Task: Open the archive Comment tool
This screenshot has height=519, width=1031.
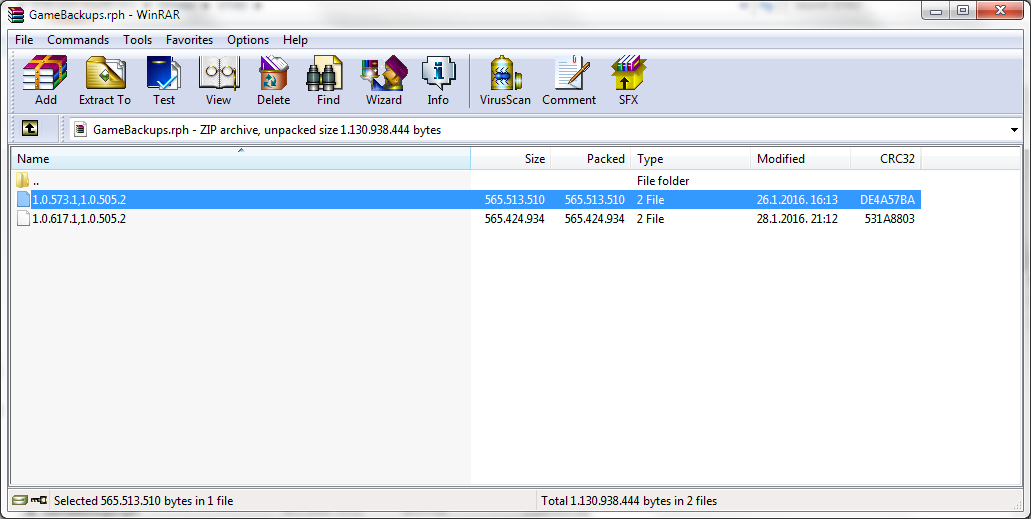Action: [x=569, y=80]
